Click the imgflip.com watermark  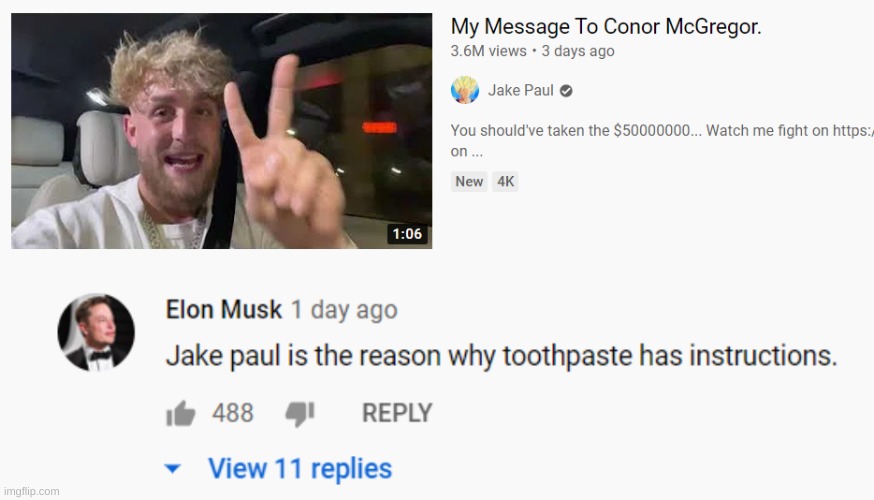coord(31,491)
